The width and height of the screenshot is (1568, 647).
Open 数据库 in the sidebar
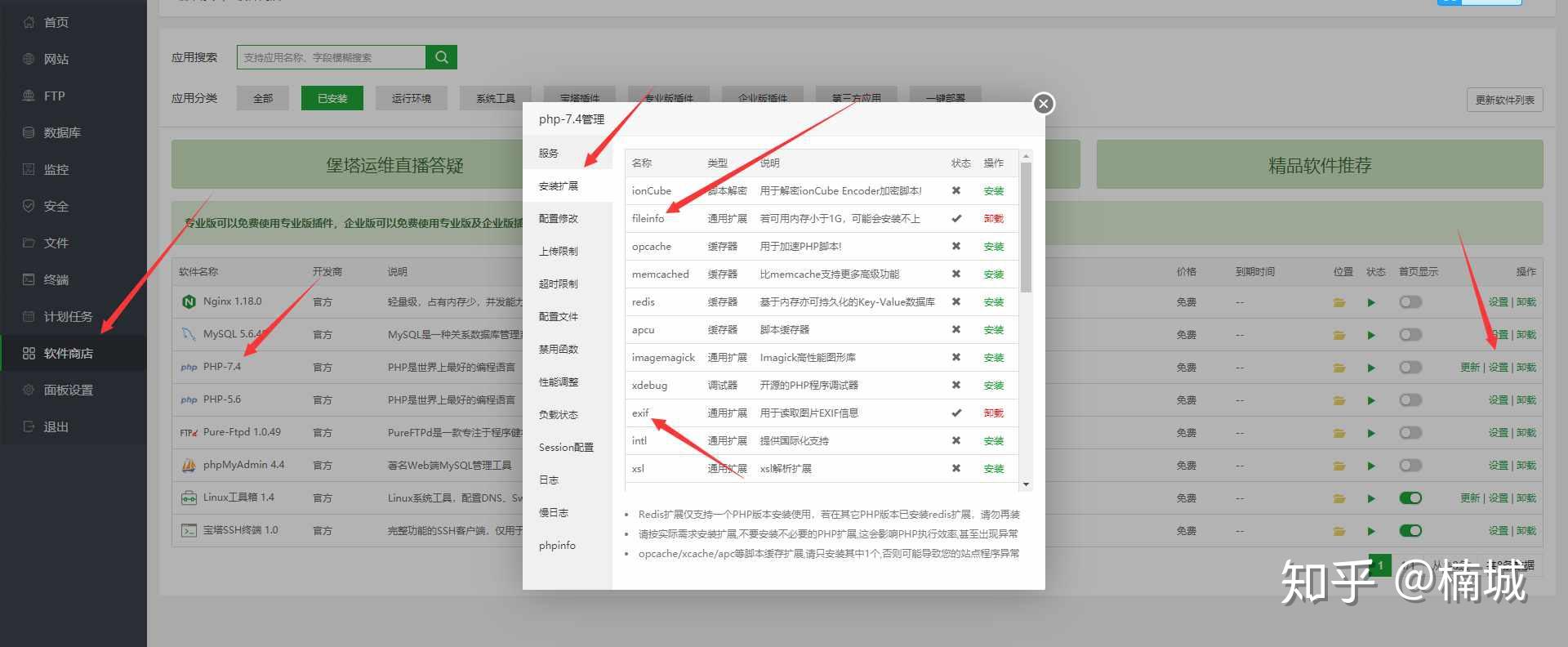61,132
